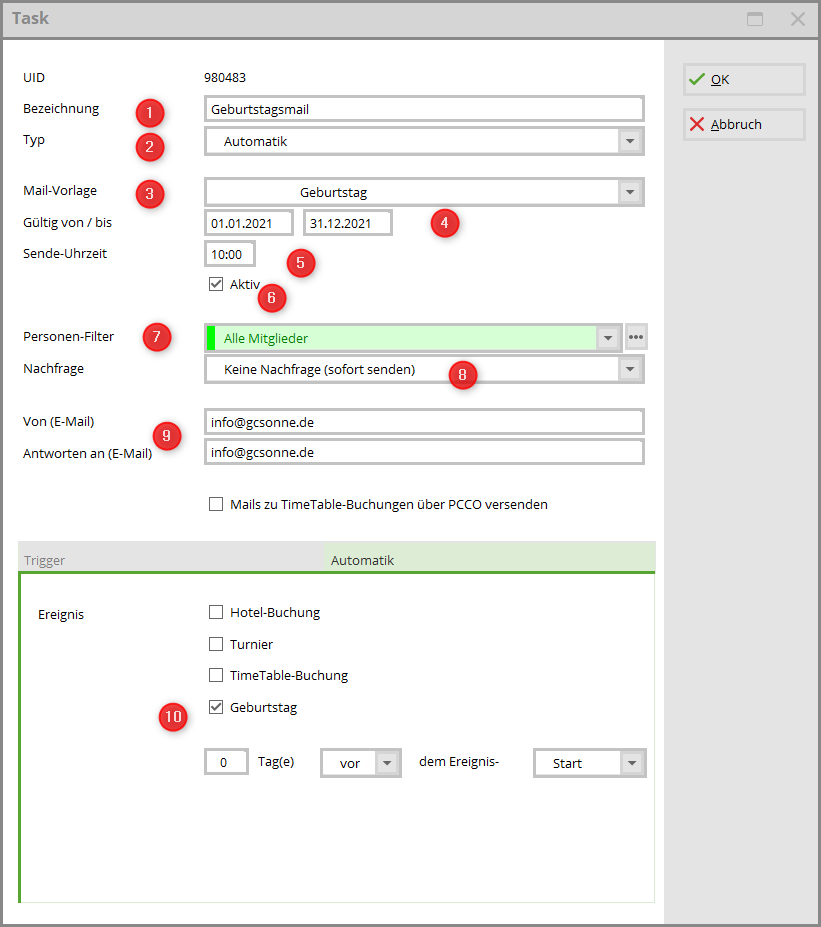The height and width of the screenshot is (927, 821).
Task: Uncheck the Geburtstag event
Action: 216,707
